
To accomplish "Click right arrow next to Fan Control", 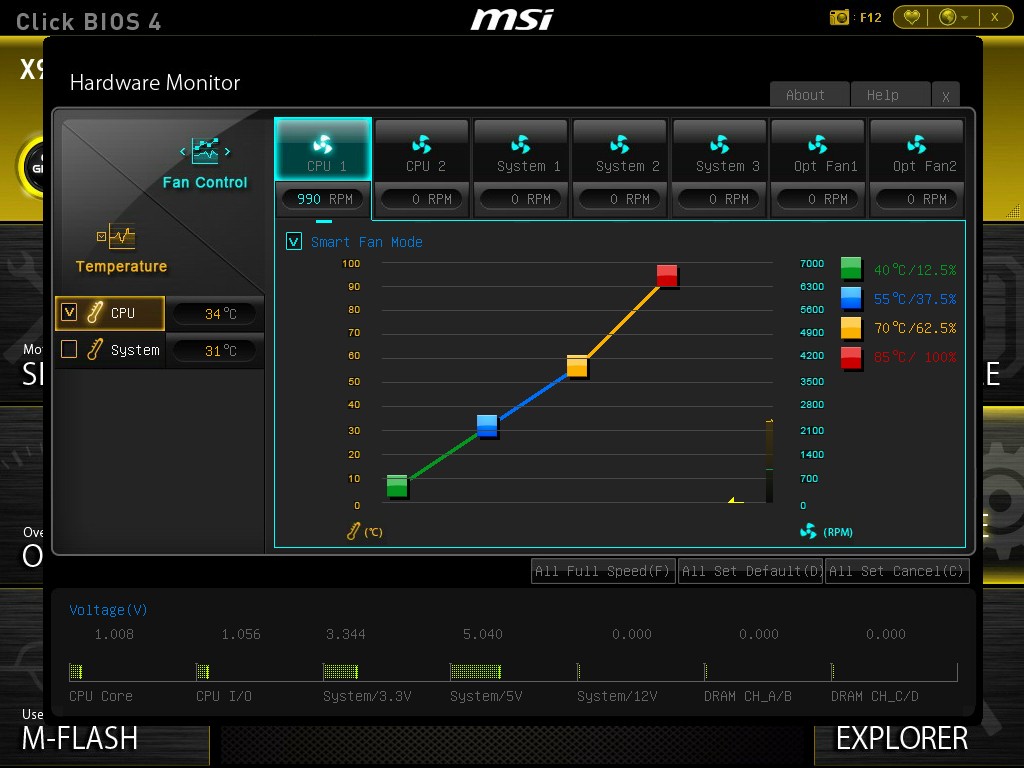I will pos(228,152).
